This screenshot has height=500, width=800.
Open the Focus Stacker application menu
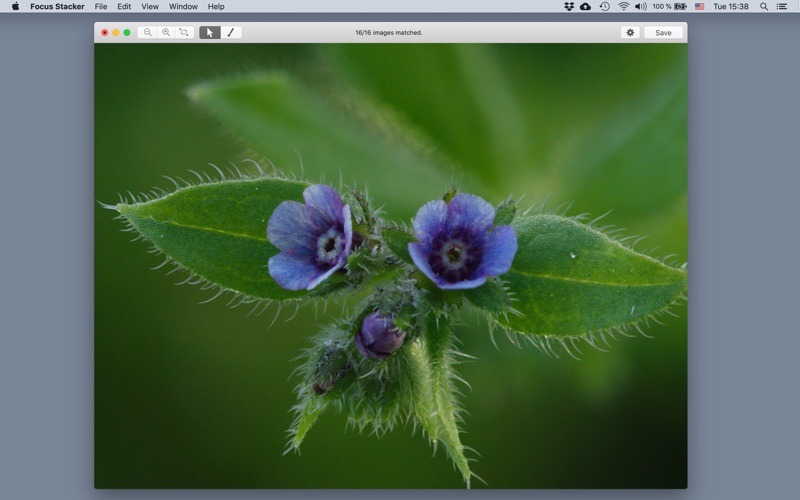(57, 7)
